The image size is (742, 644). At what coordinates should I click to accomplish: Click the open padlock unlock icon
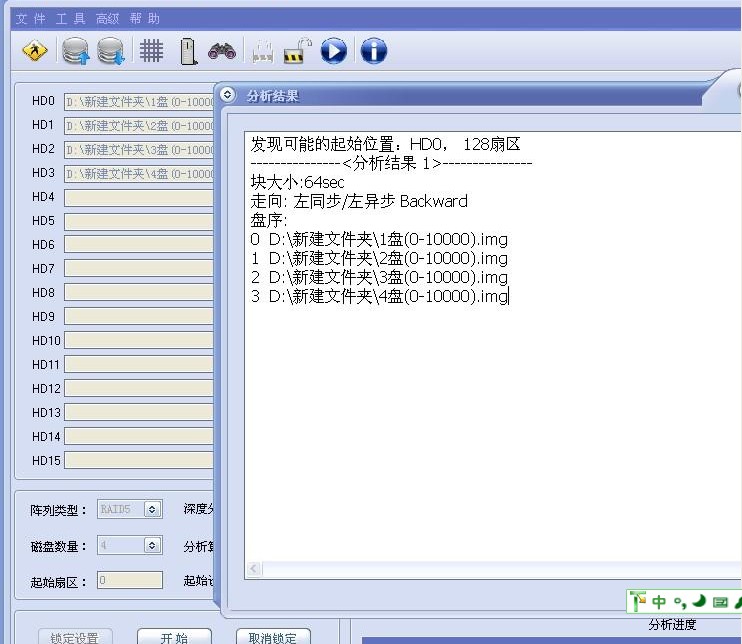[x=297, y=51]
